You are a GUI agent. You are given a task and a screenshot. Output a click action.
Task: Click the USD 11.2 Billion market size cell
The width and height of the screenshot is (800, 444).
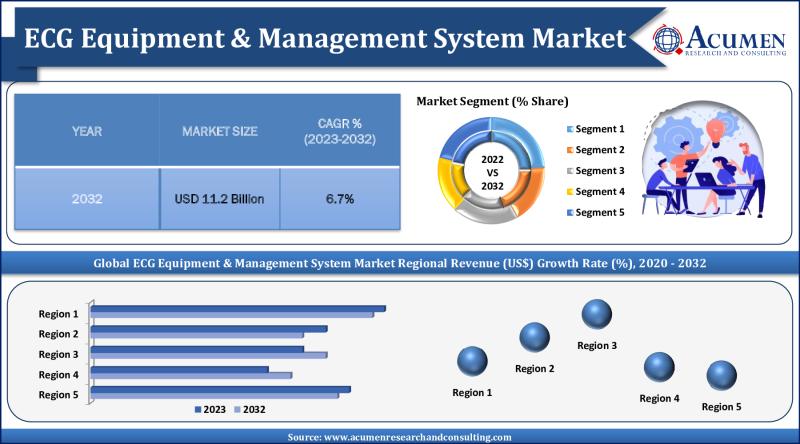coord(219,199)
